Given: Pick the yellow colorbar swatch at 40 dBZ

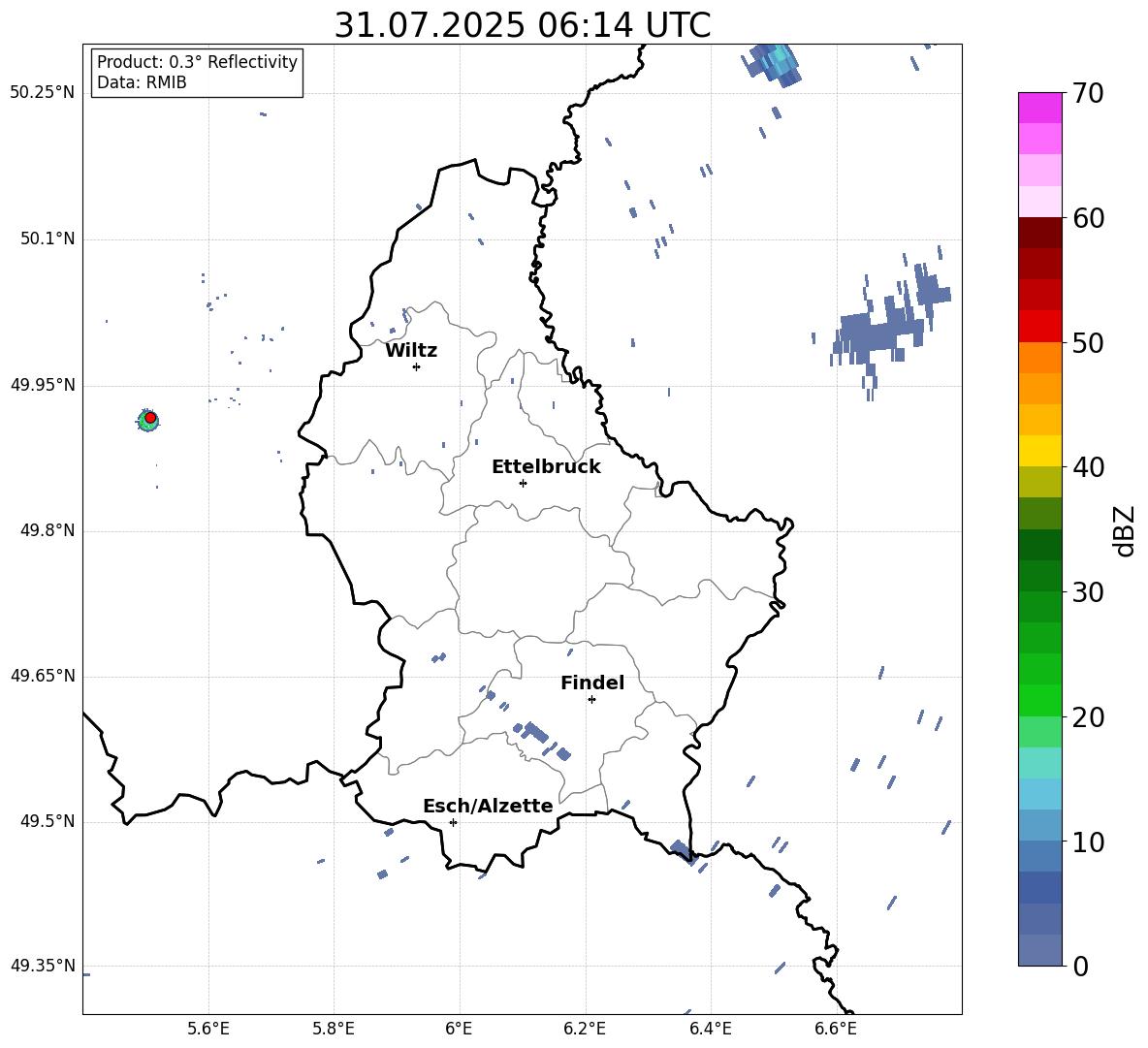Looking at the screenshot, I should [x=1039, y=451].
